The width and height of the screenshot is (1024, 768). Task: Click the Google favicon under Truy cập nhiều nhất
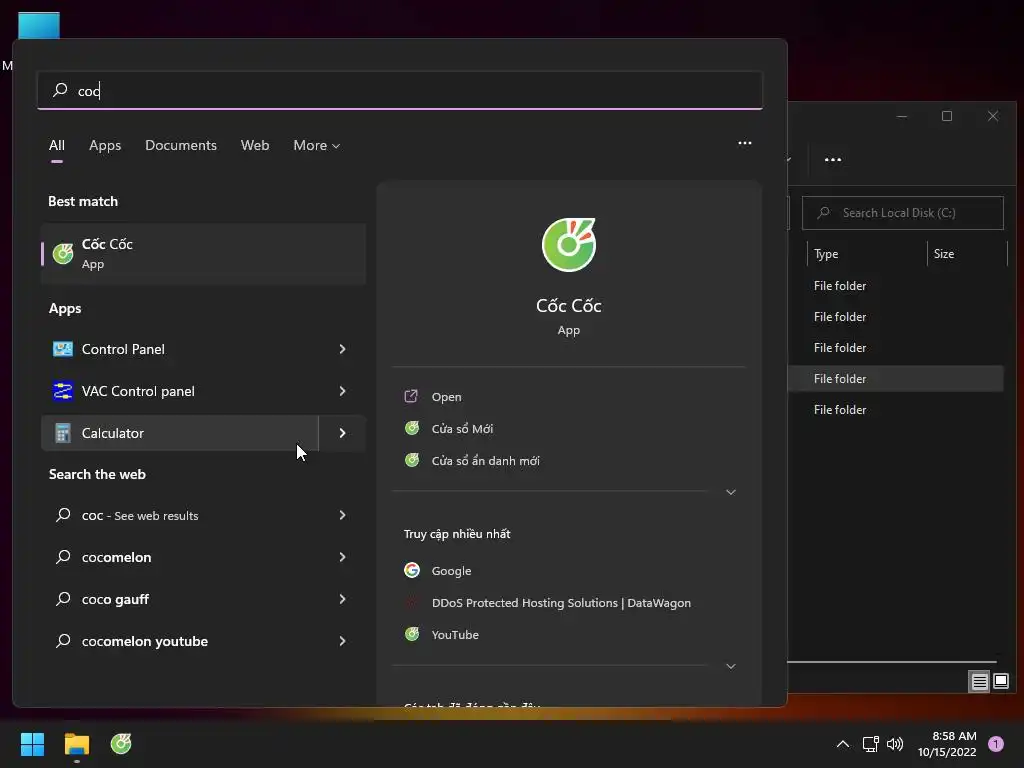(412, 570)
